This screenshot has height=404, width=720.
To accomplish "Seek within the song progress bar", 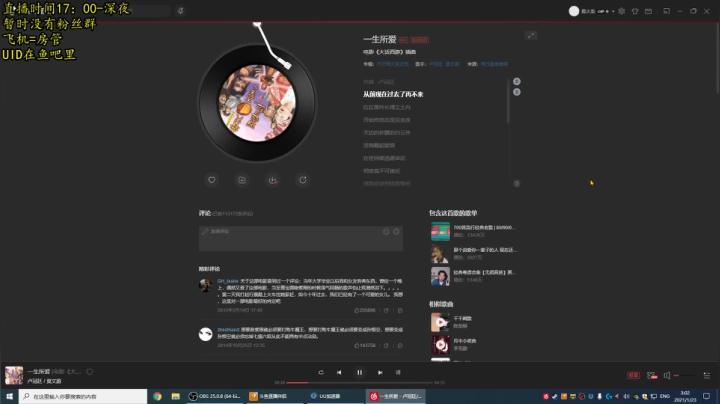I will (360, 382).
